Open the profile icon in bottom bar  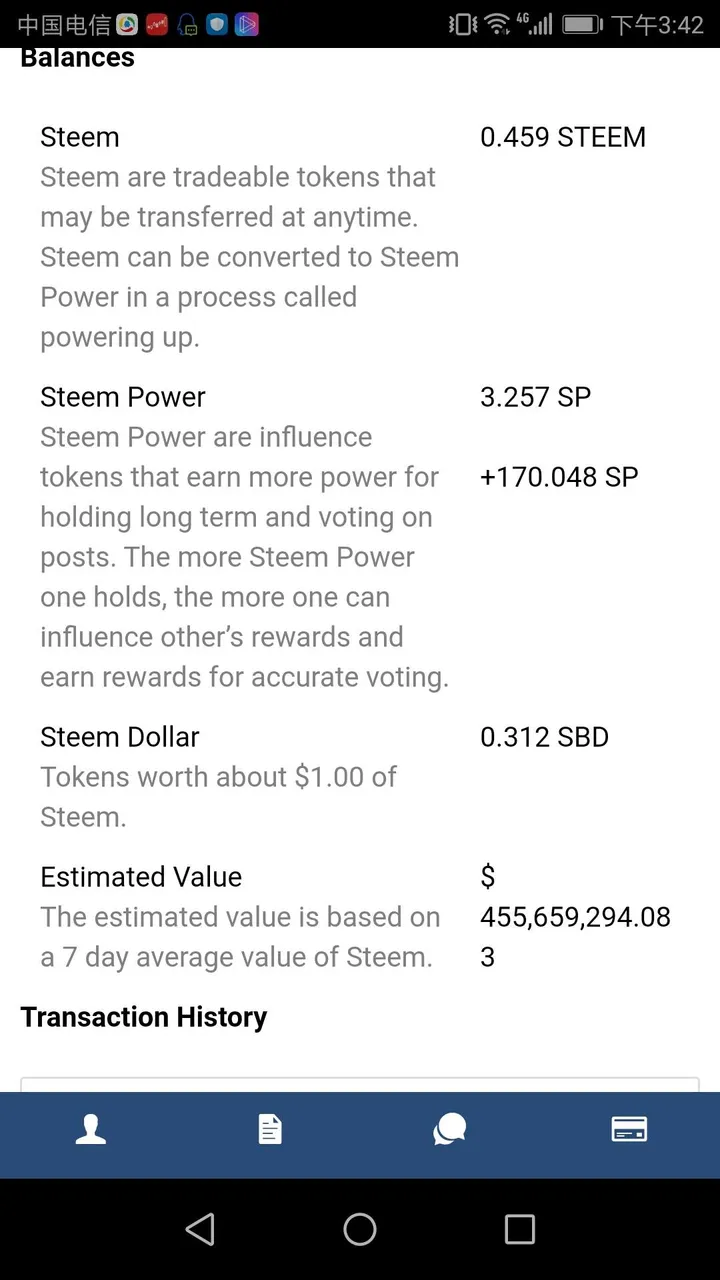point(91,1129)
